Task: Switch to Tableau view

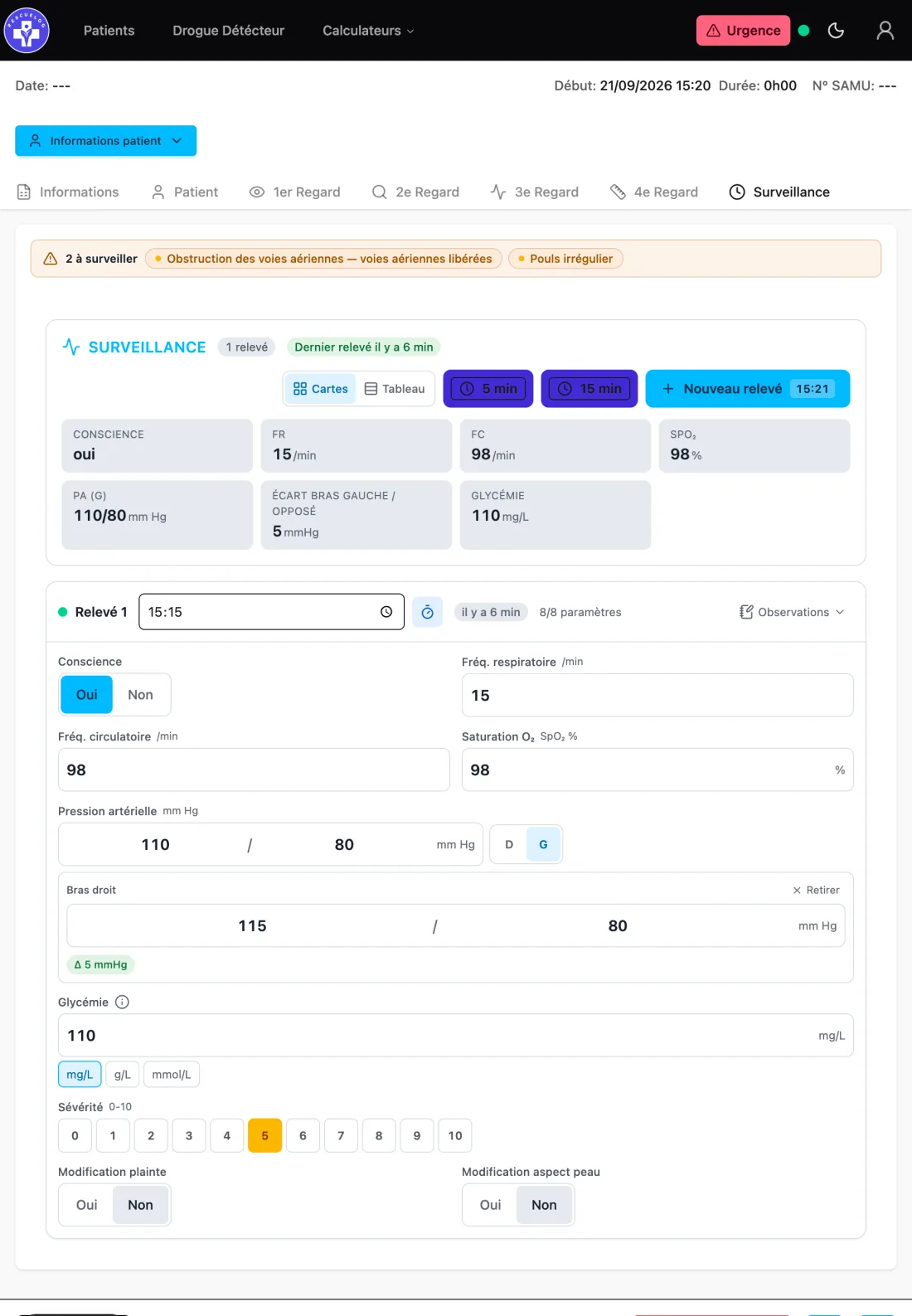Action: click(395, 389)
